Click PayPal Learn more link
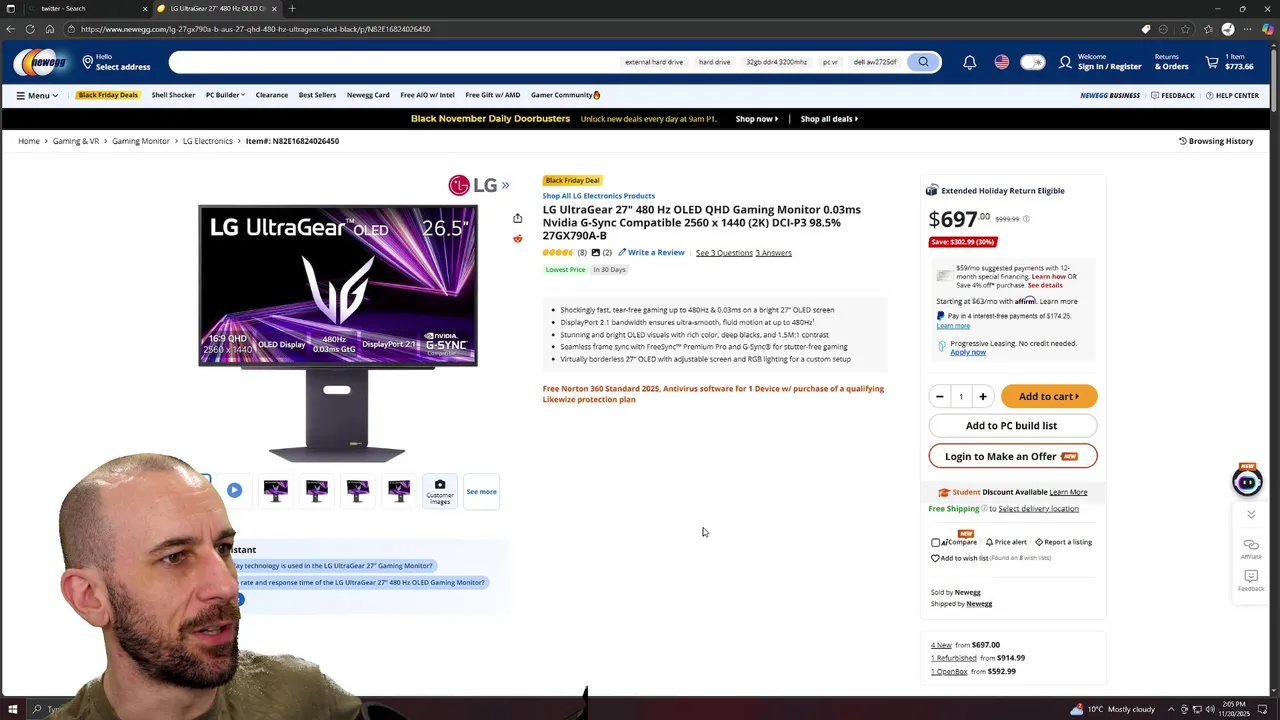1280x720 pixels. click(952, 326)
